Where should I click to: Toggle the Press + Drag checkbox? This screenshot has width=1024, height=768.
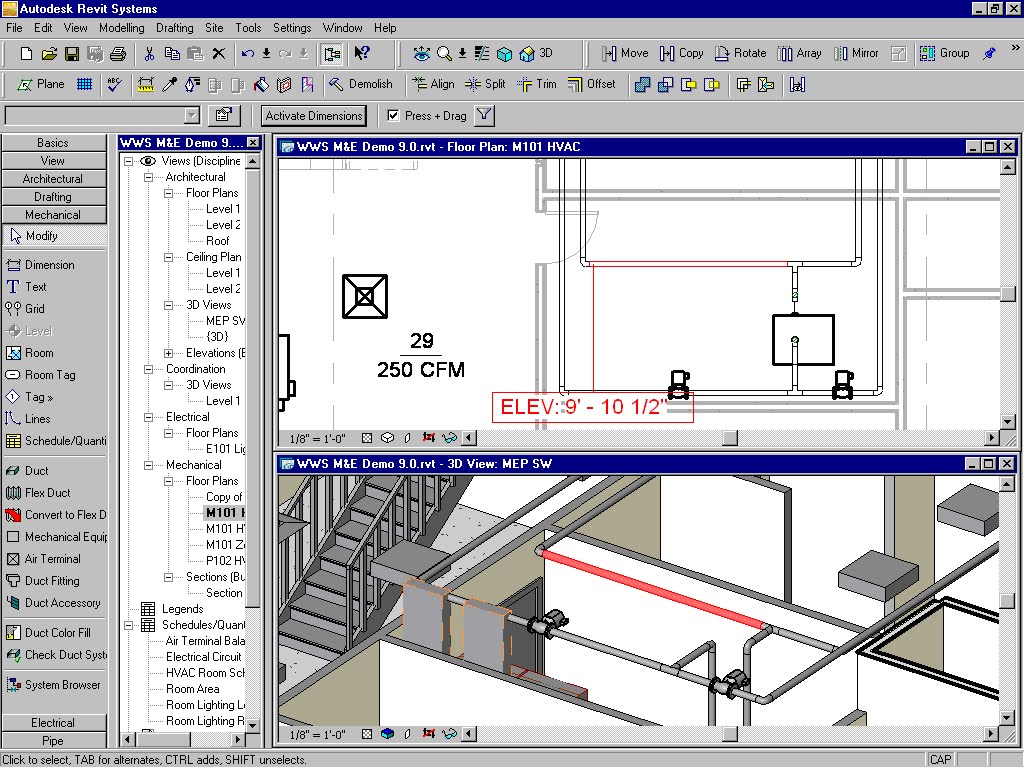[393, 116]
